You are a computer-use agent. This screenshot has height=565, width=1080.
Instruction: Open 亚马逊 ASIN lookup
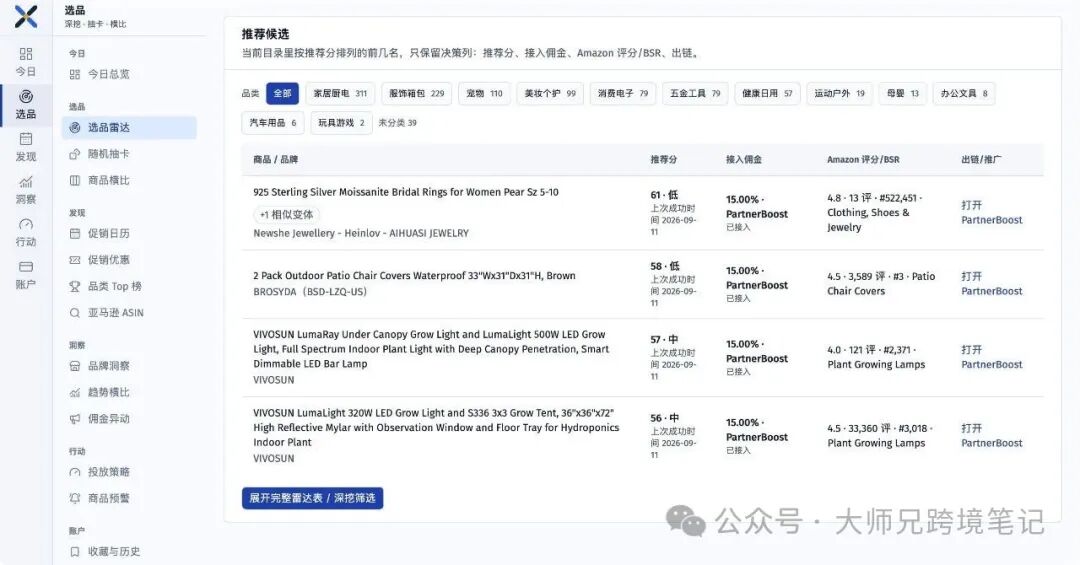coord(129,313)
